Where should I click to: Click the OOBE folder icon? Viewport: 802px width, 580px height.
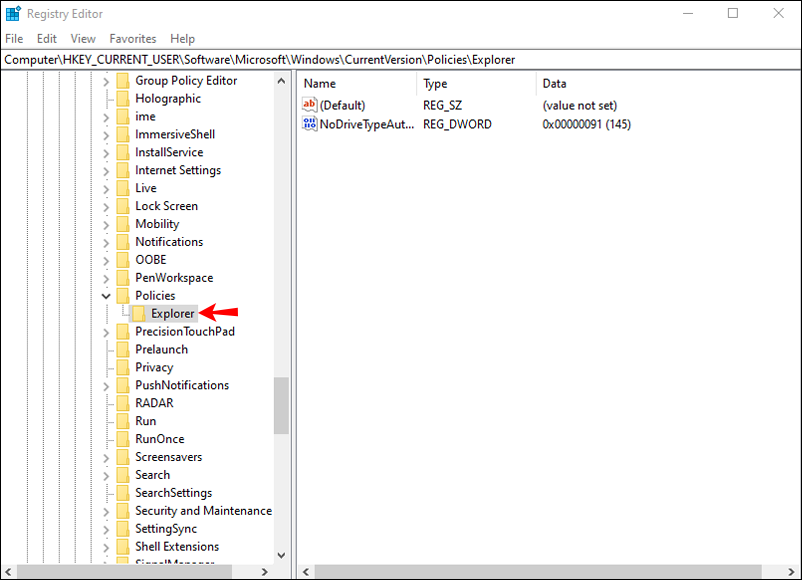(x=123, y=260)
